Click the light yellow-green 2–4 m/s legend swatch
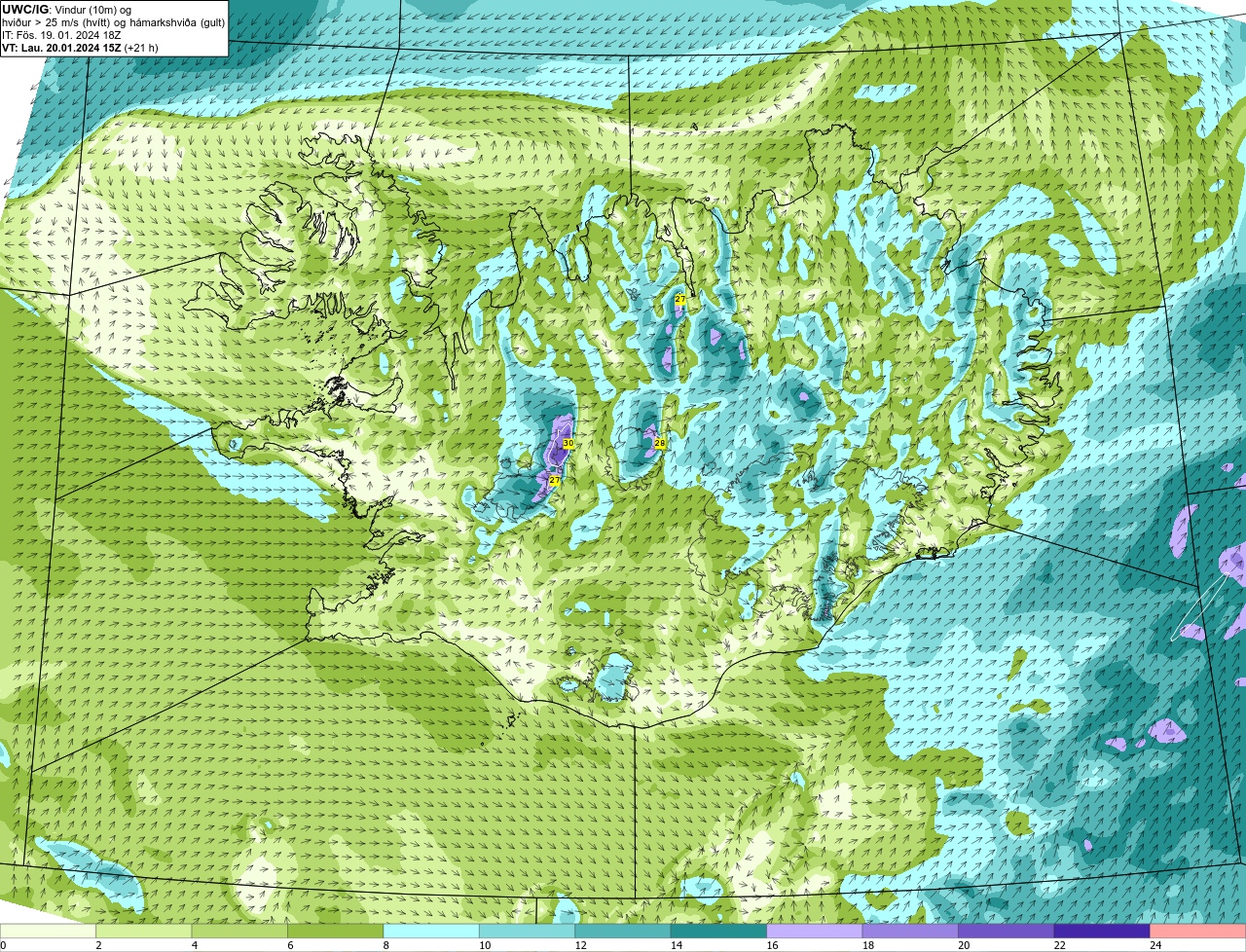1246x952 pixels. coord(145,932)
